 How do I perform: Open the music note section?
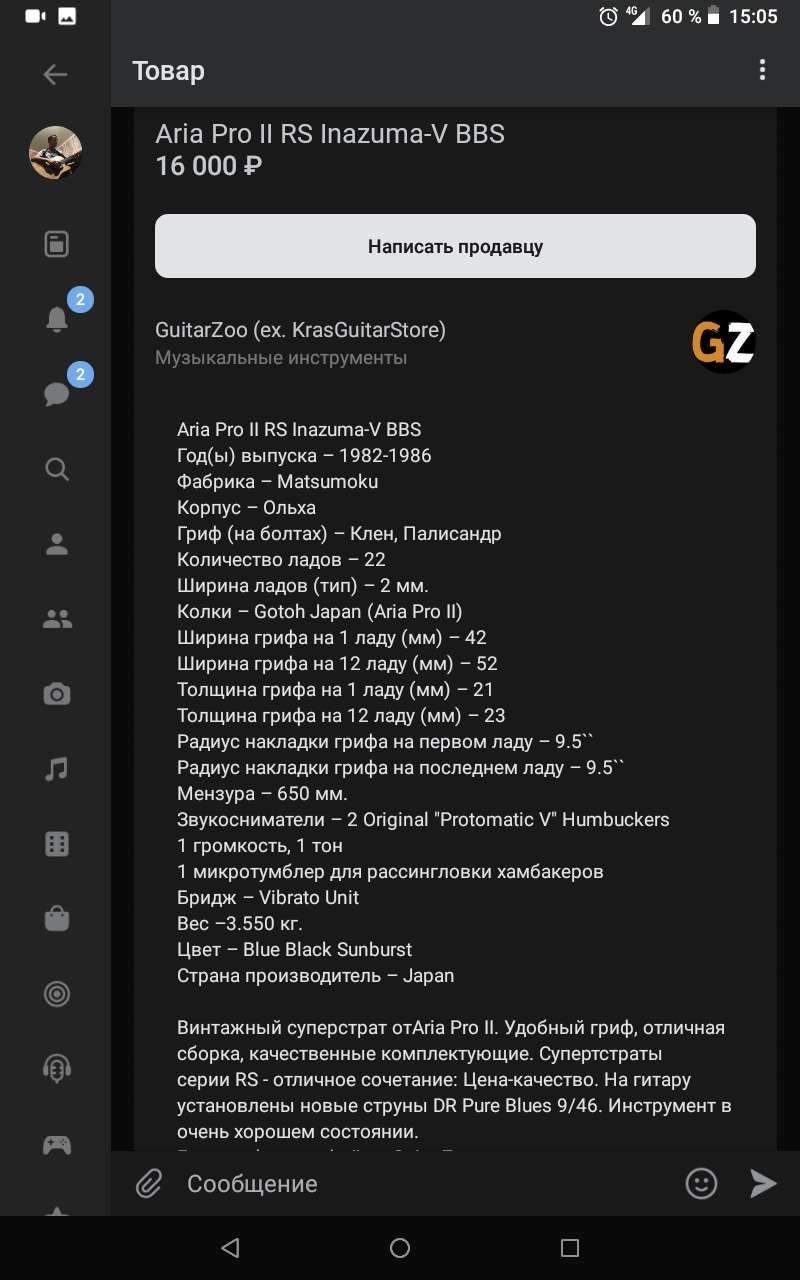(x=57, y=768)
